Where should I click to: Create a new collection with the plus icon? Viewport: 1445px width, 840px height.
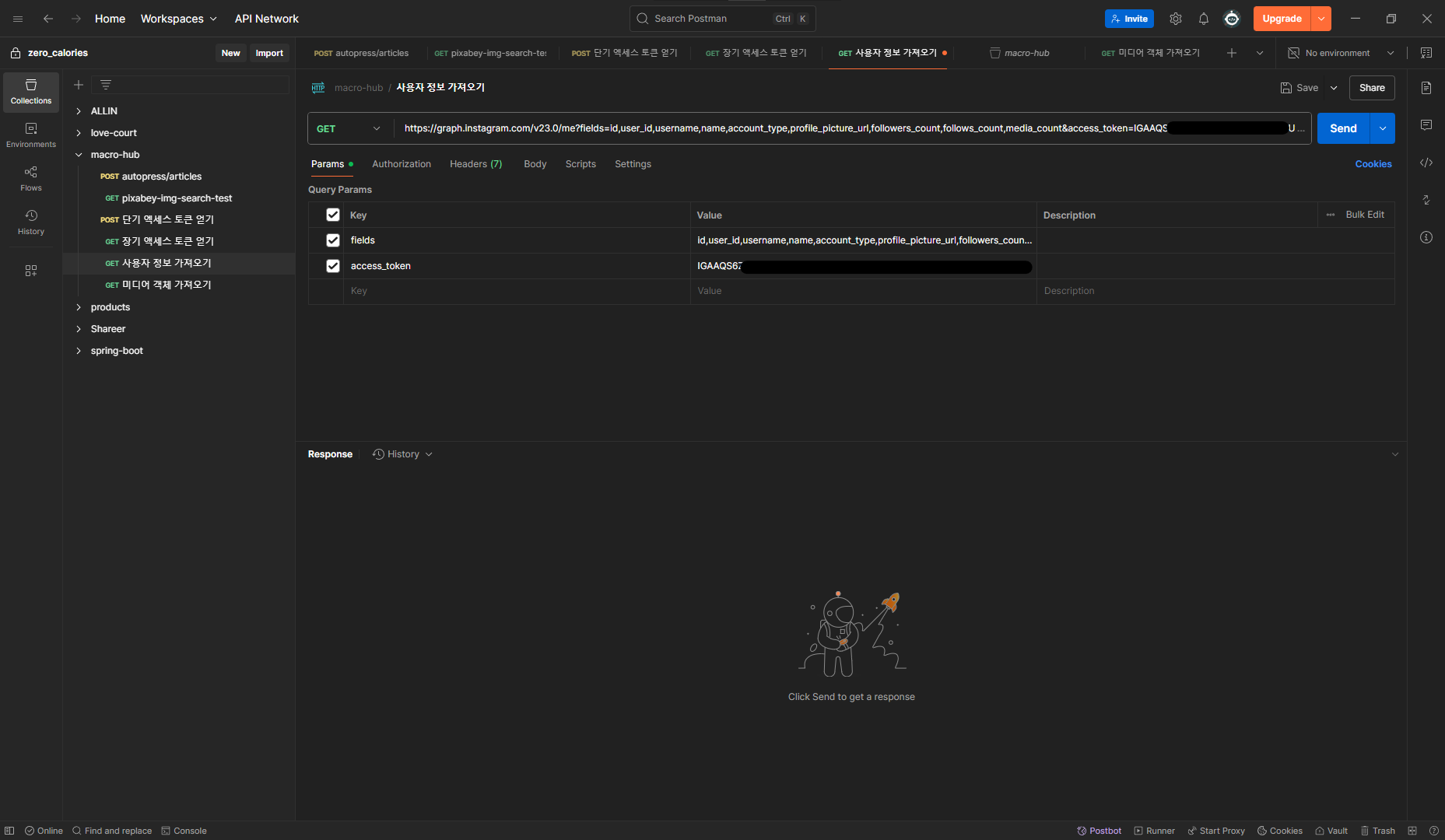coord(79,85)
